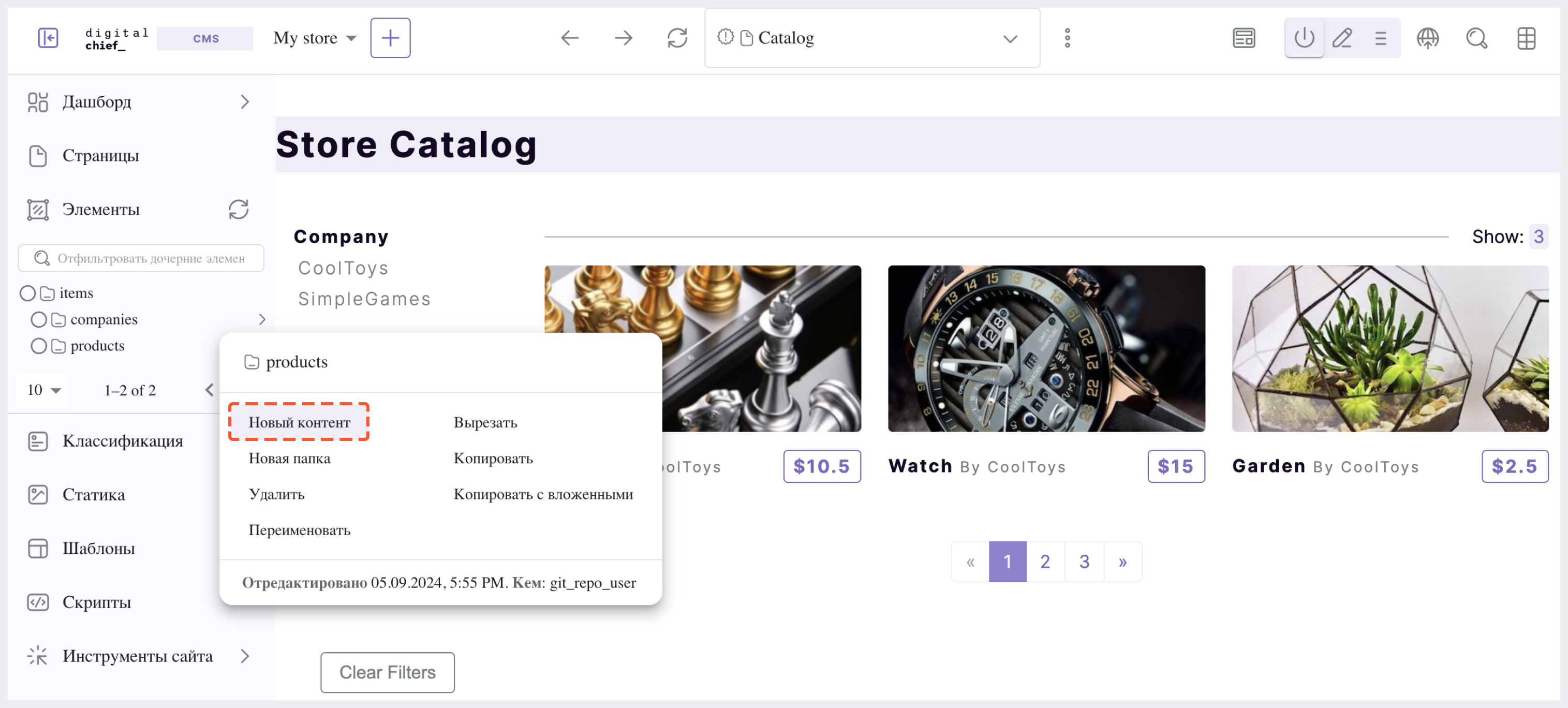Open the Watch product thumbnail
The width and height of the screenshot is (1568, 708).
click(1046, 348)
